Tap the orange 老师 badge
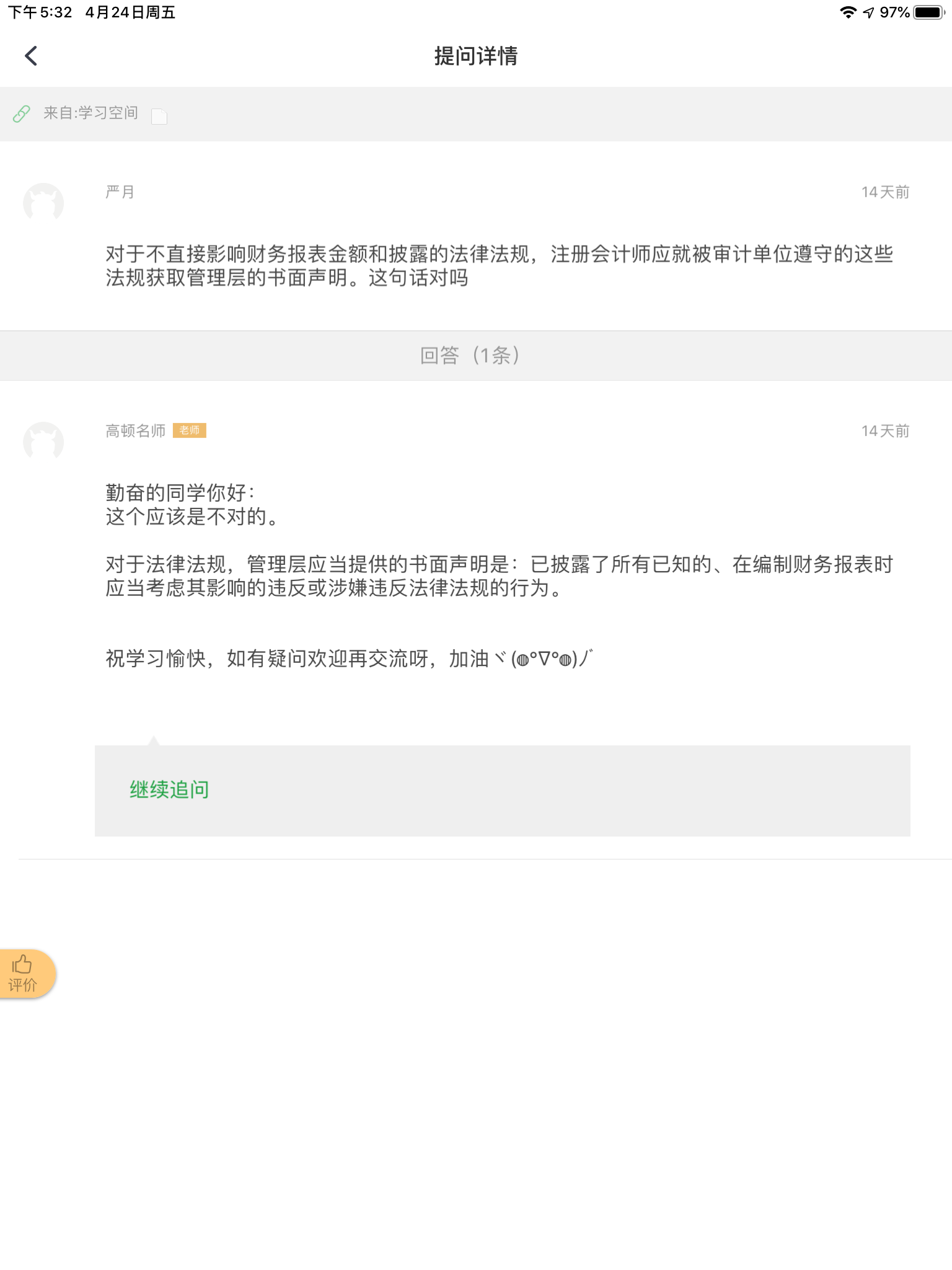This screenshot has width=952, height=1270. 190,430
